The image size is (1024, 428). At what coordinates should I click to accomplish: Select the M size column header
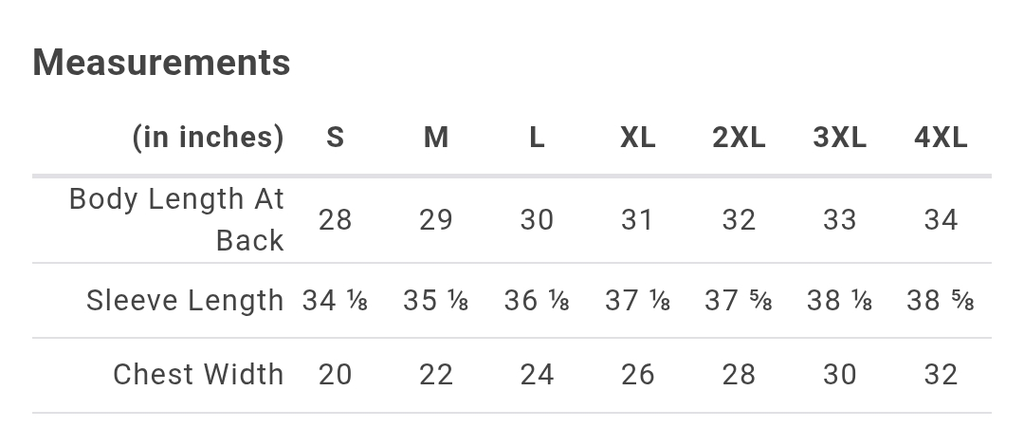(x=436, y=138)
